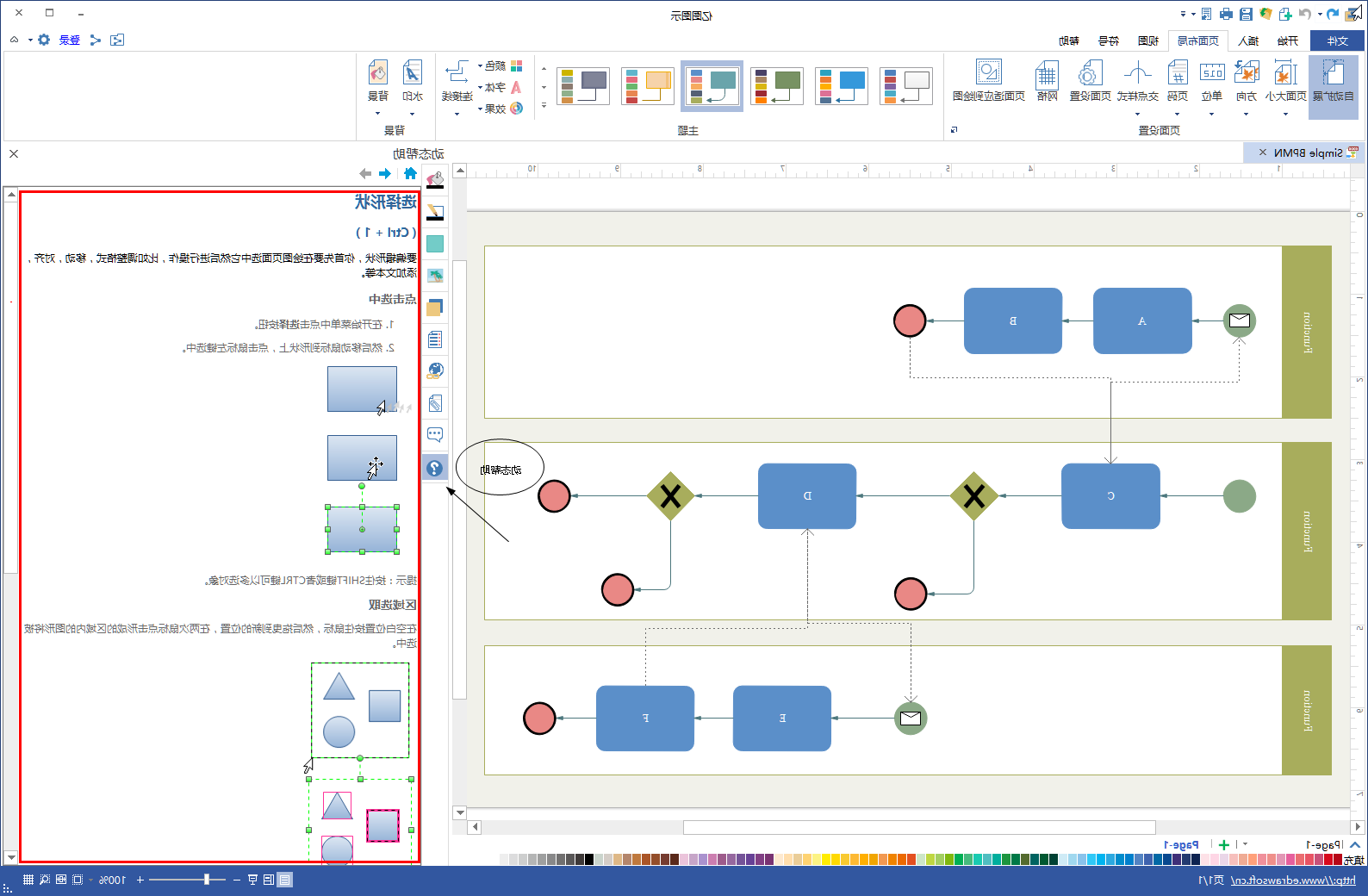Click the Dynamic Help question mark icon
Viewport: 1368px width, 896px height.
pyautogui.click(x=435, y=468)
